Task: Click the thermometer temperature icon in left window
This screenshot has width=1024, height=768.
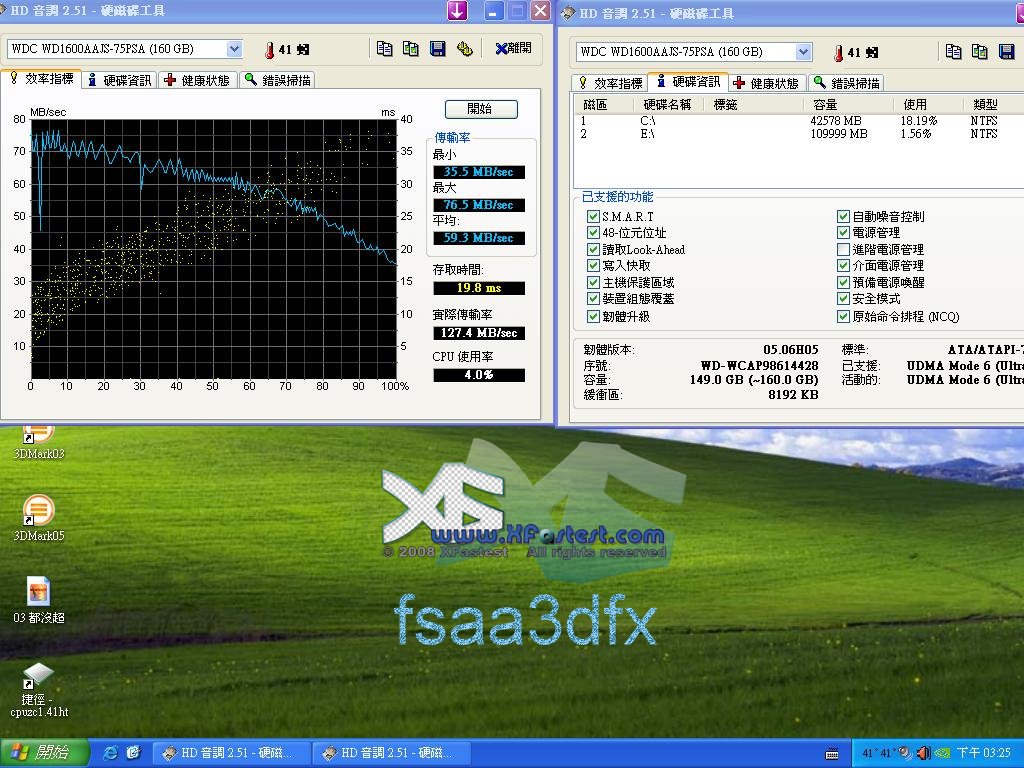Action: pyautogui.click(x=270, y=49)
